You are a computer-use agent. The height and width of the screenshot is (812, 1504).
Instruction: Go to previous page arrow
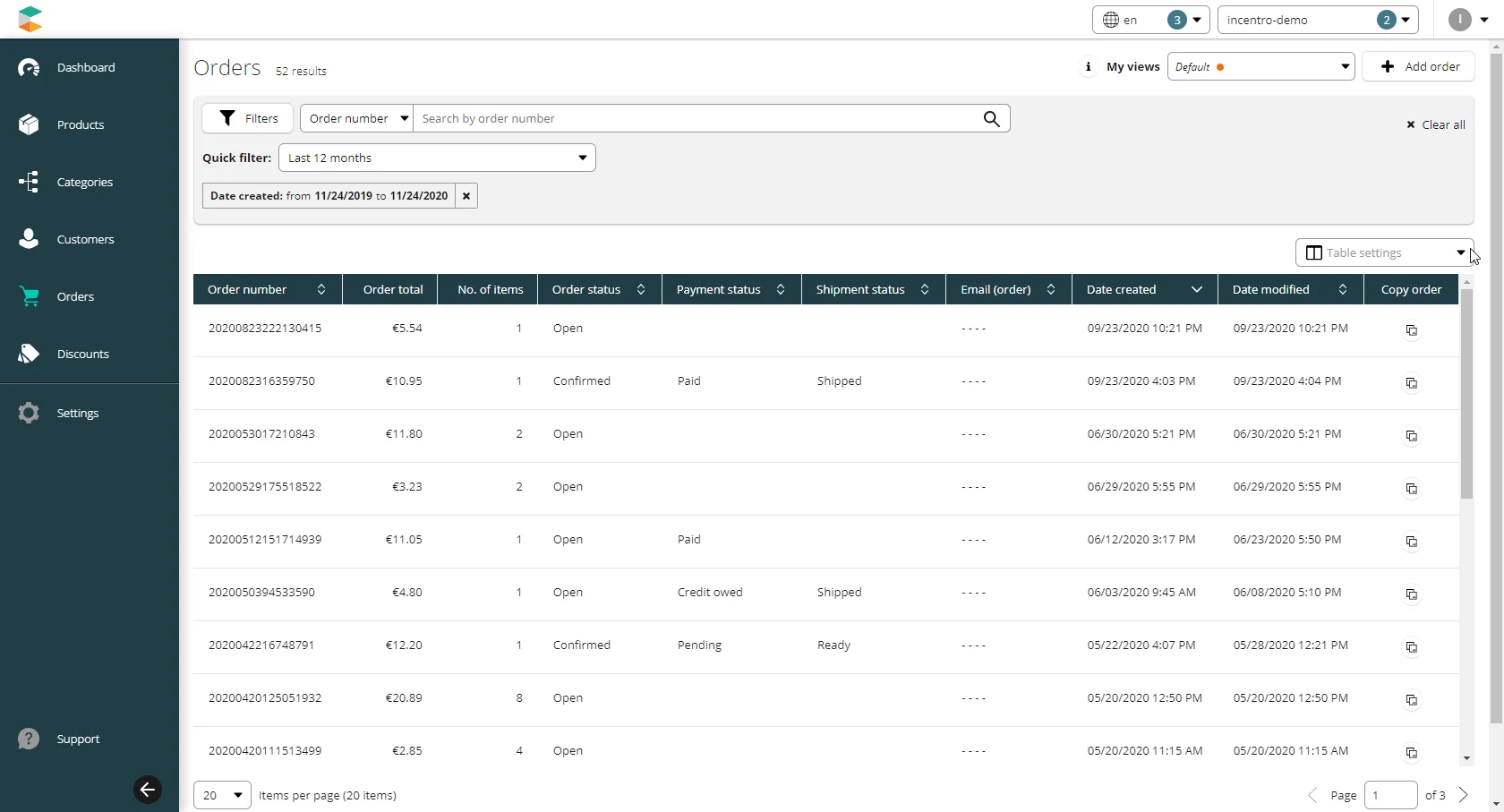point(1312,795)
